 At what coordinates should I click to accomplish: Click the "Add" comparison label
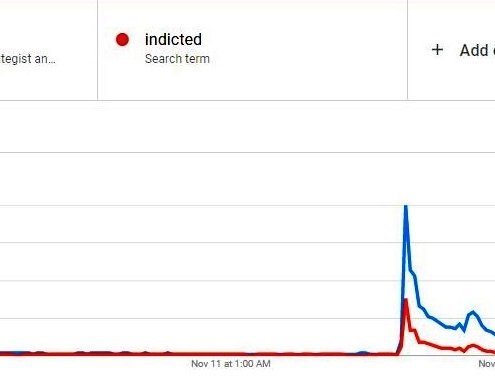(474, 50)
